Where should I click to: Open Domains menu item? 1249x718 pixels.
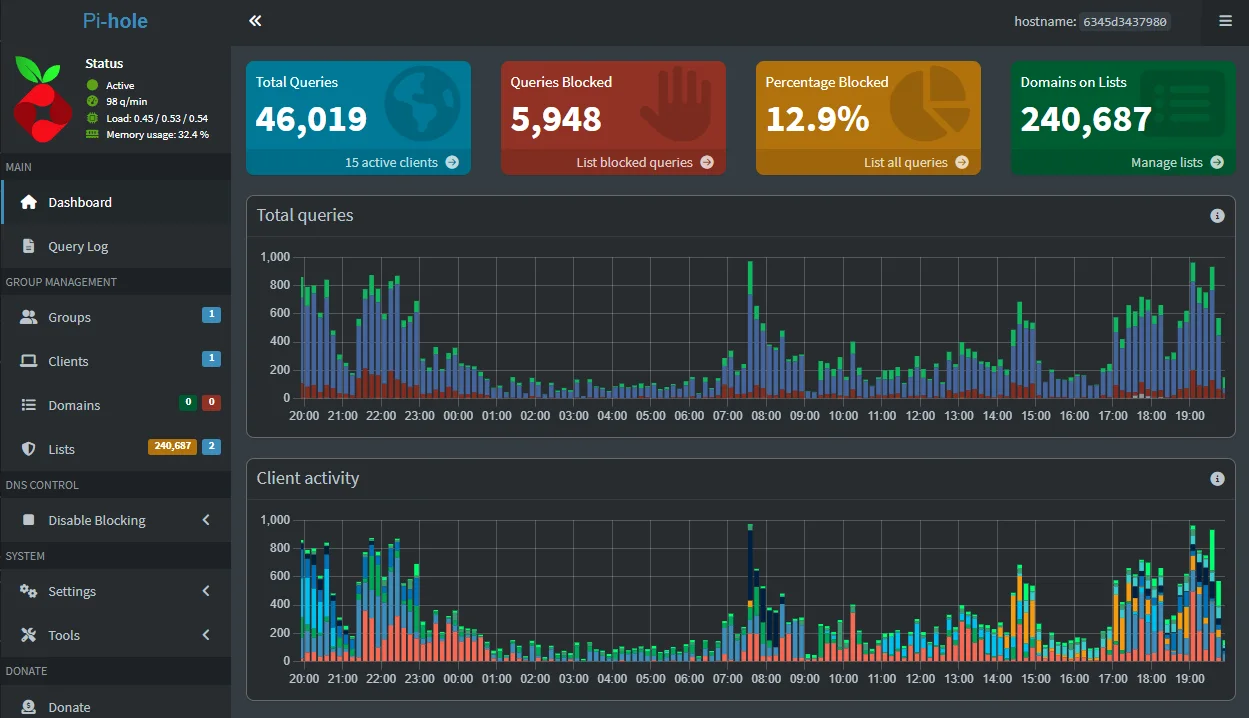tap(116, 405)
